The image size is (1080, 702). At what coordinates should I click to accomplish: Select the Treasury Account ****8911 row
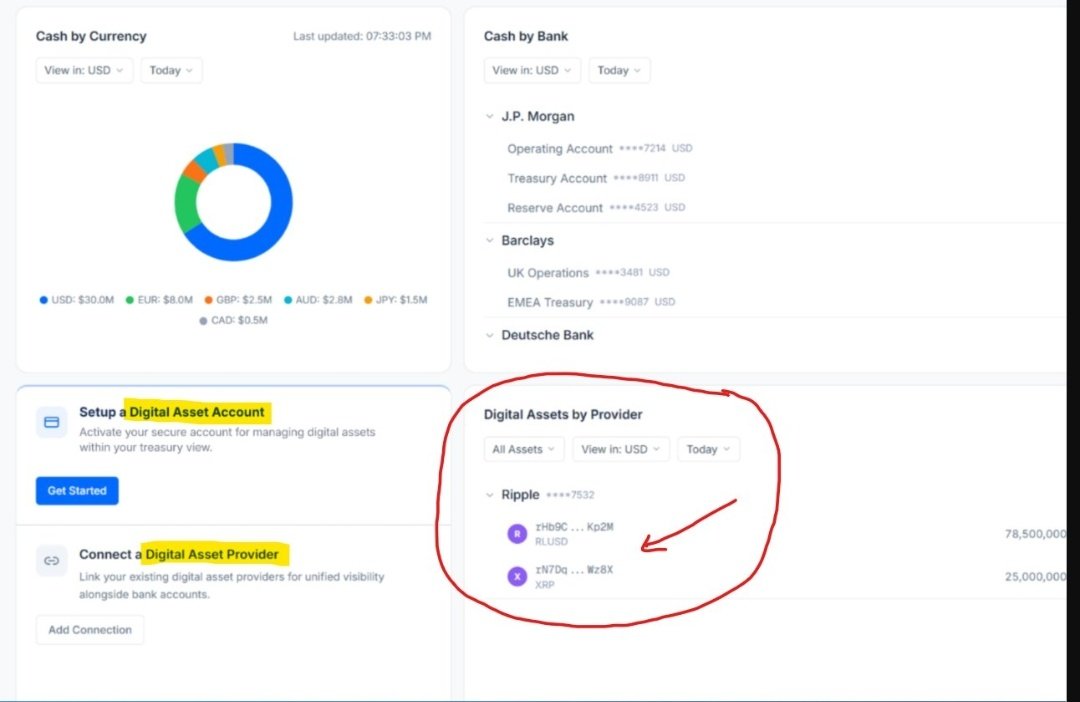click(x=775, y=178)
